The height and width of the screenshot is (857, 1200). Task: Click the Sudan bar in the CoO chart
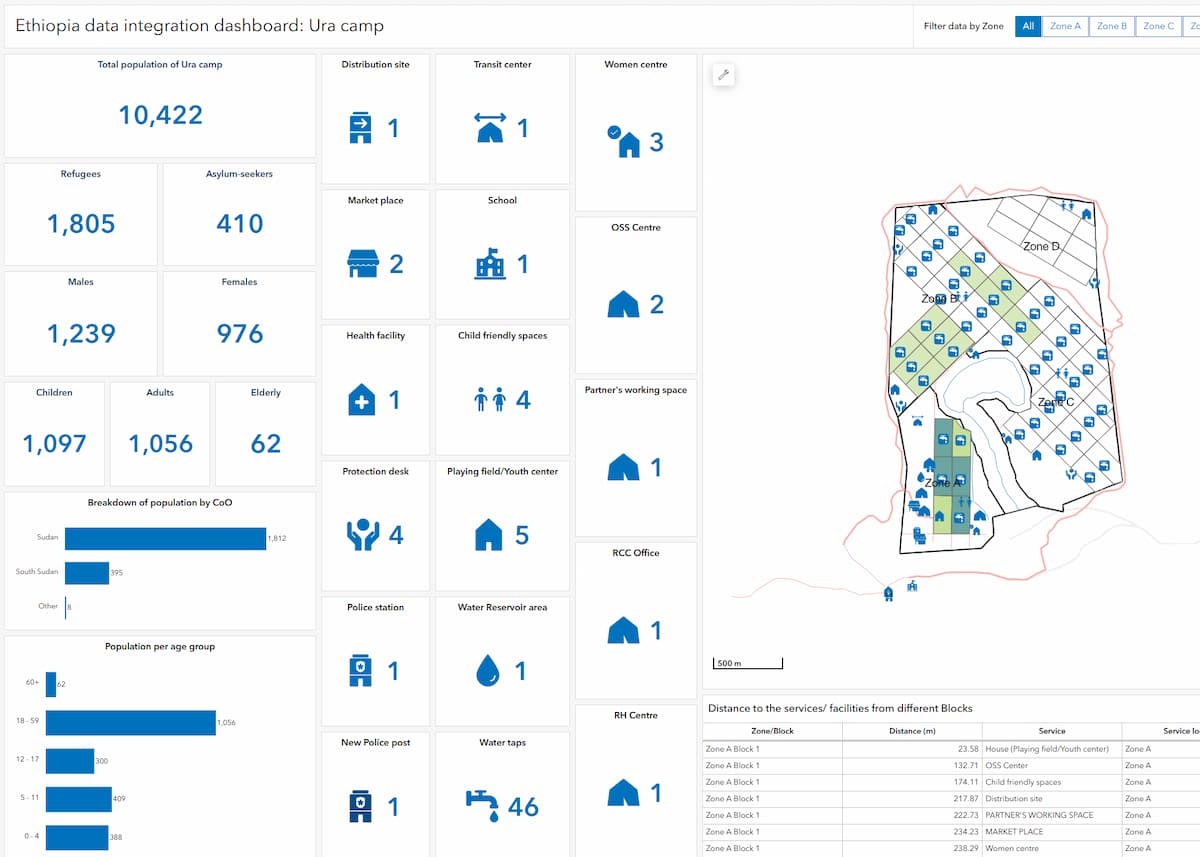click(x=165, y=537)
